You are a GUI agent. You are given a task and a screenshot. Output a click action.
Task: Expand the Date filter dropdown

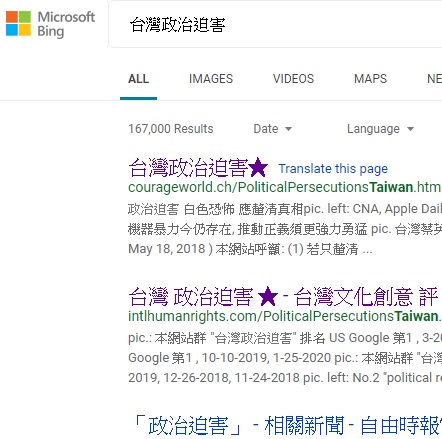click(272, 129)
